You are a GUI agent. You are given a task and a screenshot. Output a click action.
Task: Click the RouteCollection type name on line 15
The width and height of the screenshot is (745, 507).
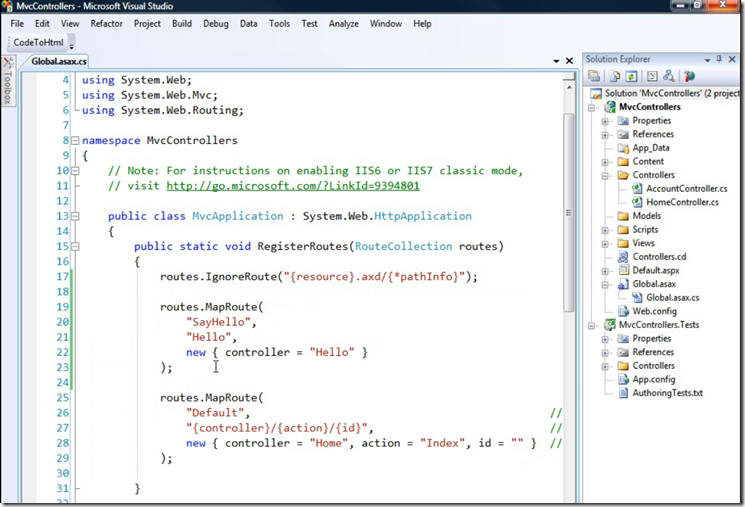click(403, 246)
